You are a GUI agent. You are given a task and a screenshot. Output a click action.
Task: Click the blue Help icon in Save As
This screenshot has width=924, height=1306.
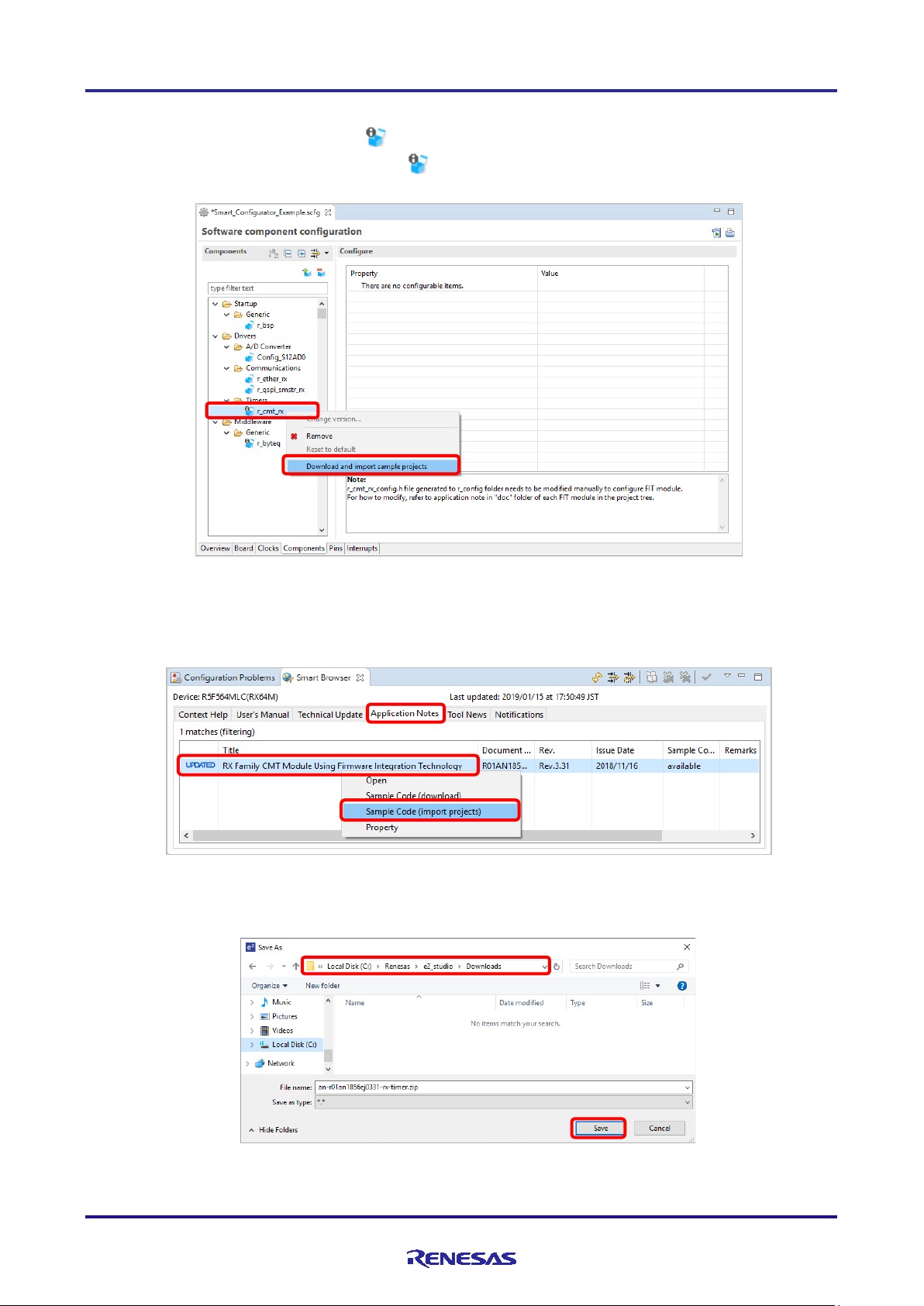click(682, 987)
